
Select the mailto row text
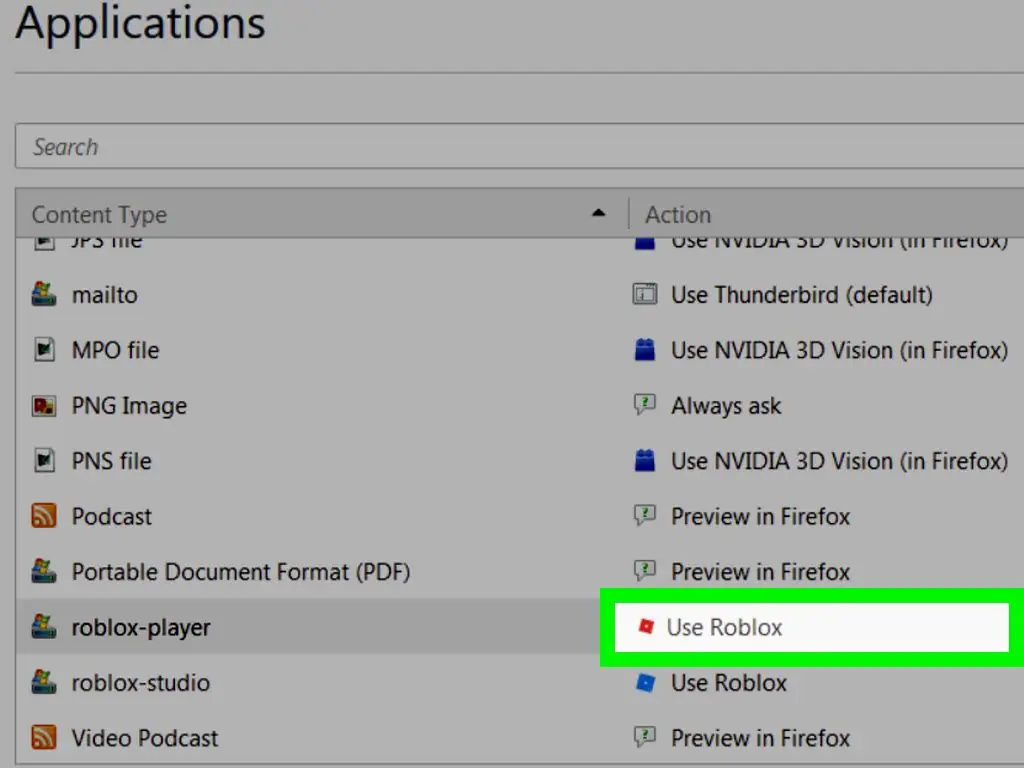click(104, 295)
